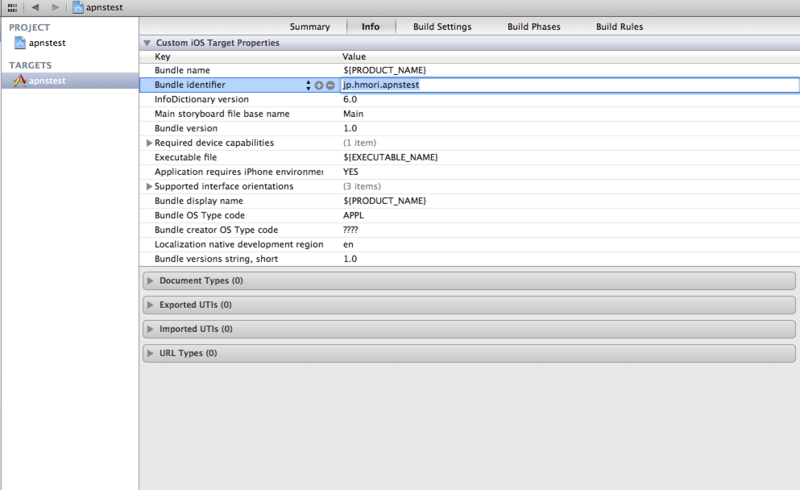The height and width of the screenshot is (490, 800).
Task: Select Main storyboard file base name key
Action: tap(222, 114)
